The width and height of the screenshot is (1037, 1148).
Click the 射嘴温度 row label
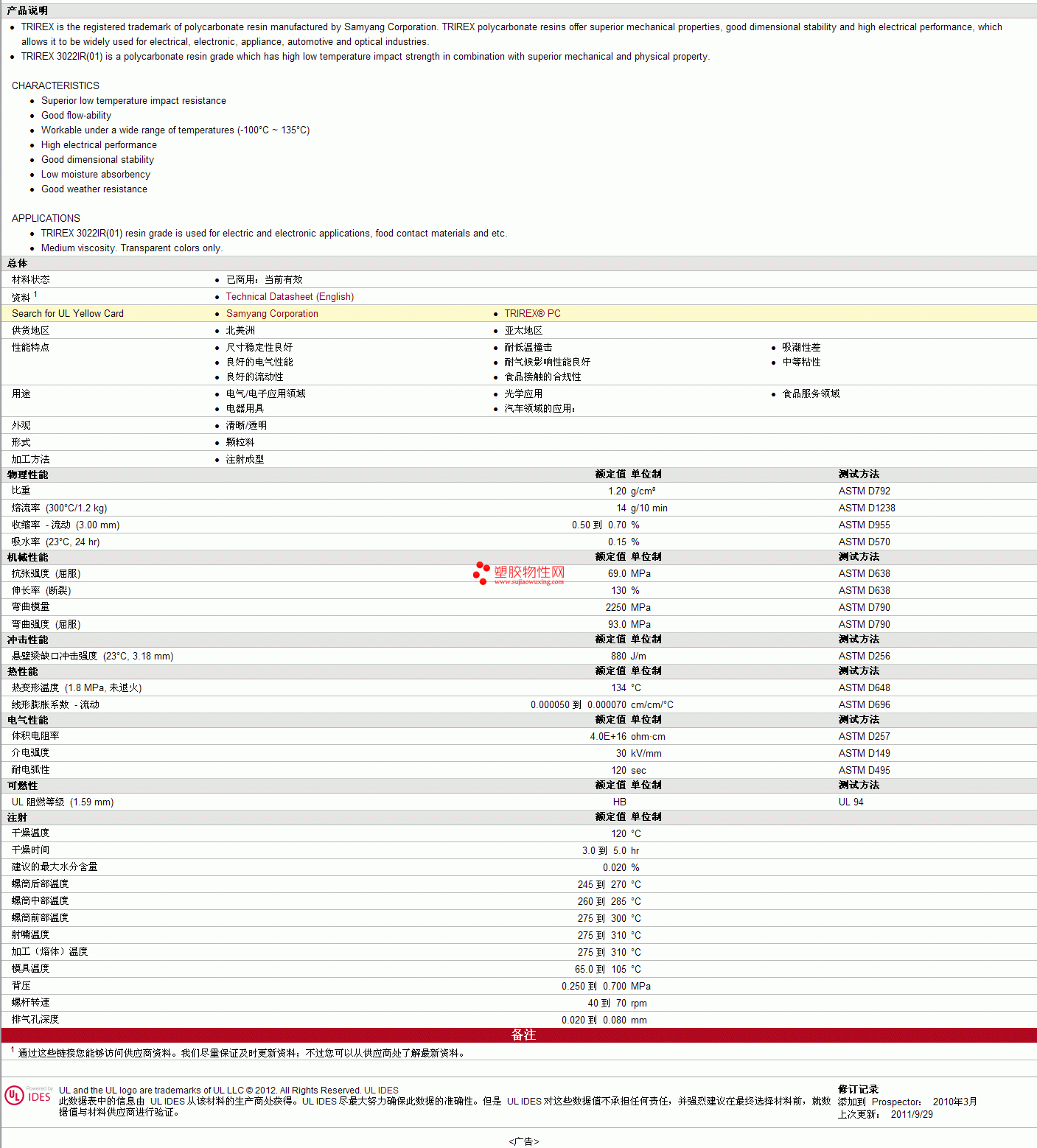pyautogui.click(x=30, y=934)
